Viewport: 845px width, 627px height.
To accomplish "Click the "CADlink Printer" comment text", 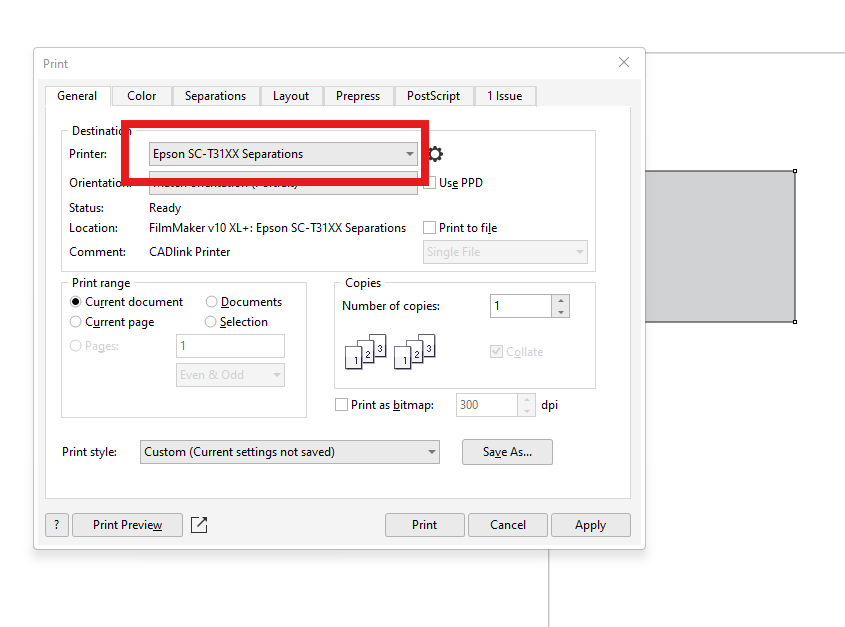I will 190,252.
